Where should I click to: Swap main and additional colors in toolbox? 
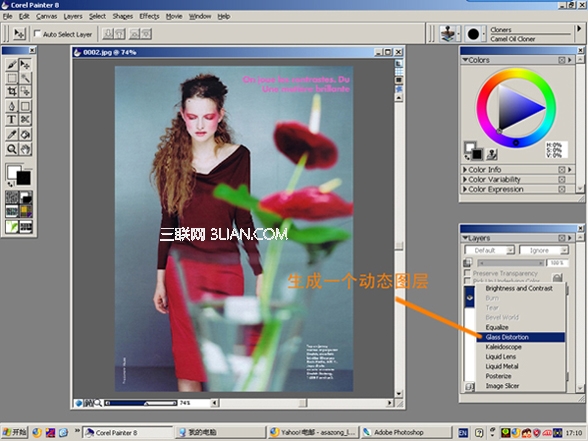[10, 184]
